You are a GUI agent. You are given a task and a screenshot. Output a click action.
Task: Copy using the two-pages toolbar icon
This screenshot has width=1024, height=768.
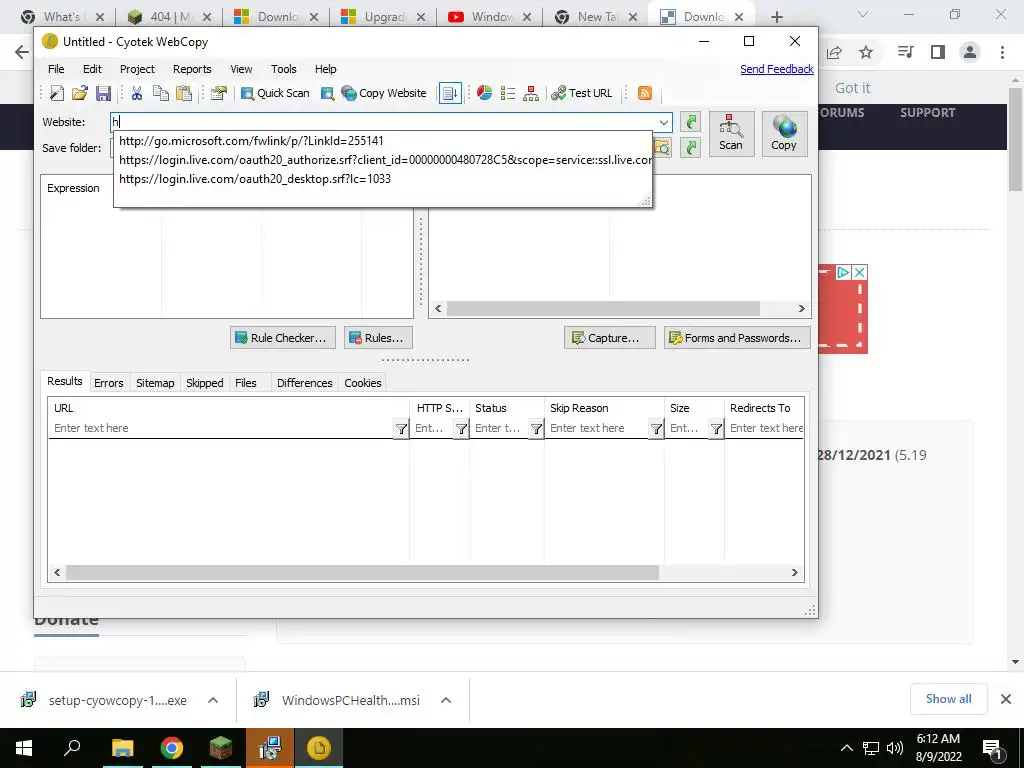[161, 93]
